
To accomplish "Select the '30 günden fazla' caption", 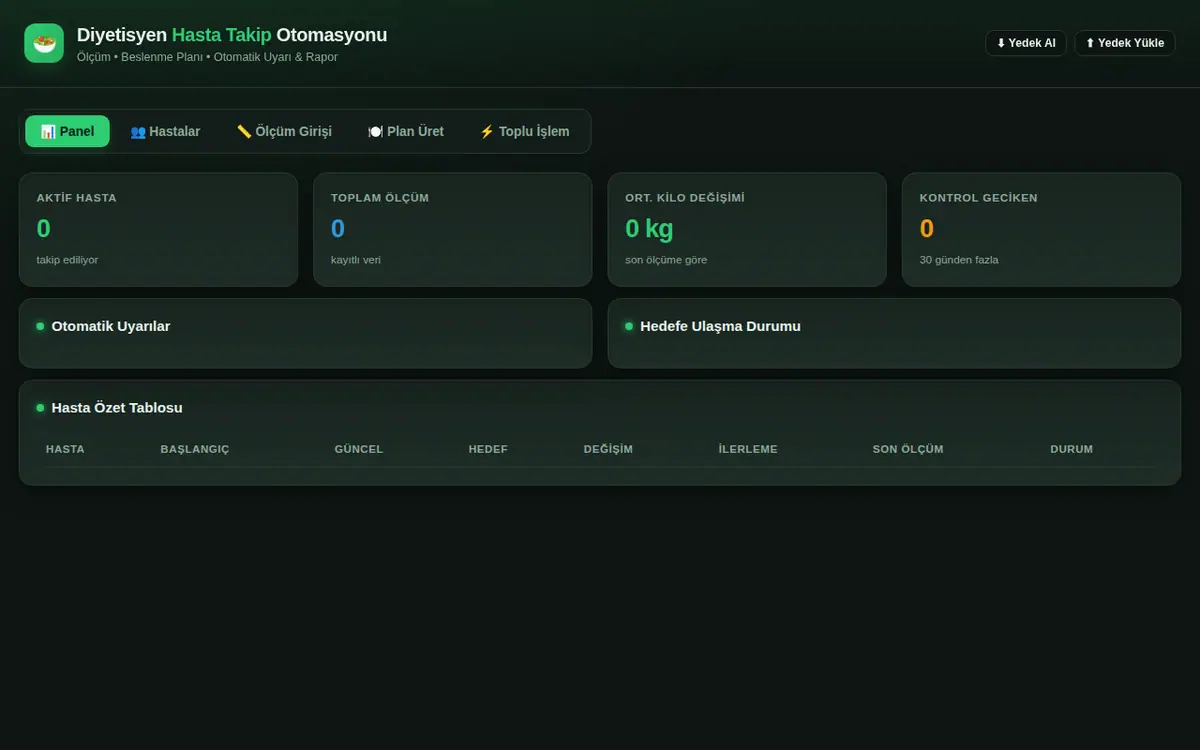I will pyautogui.click(x=959, y=260).
